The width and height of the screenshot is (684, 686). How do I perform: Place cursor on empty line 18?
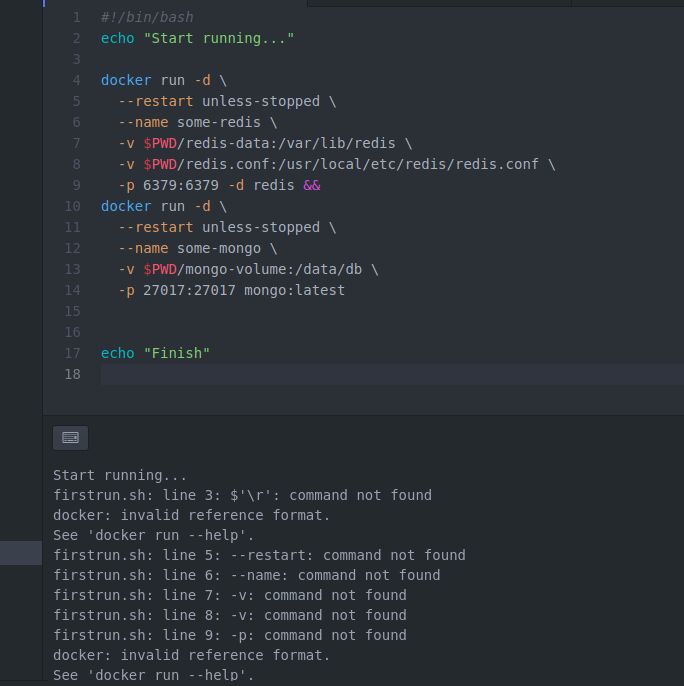[x=392, y=374]
